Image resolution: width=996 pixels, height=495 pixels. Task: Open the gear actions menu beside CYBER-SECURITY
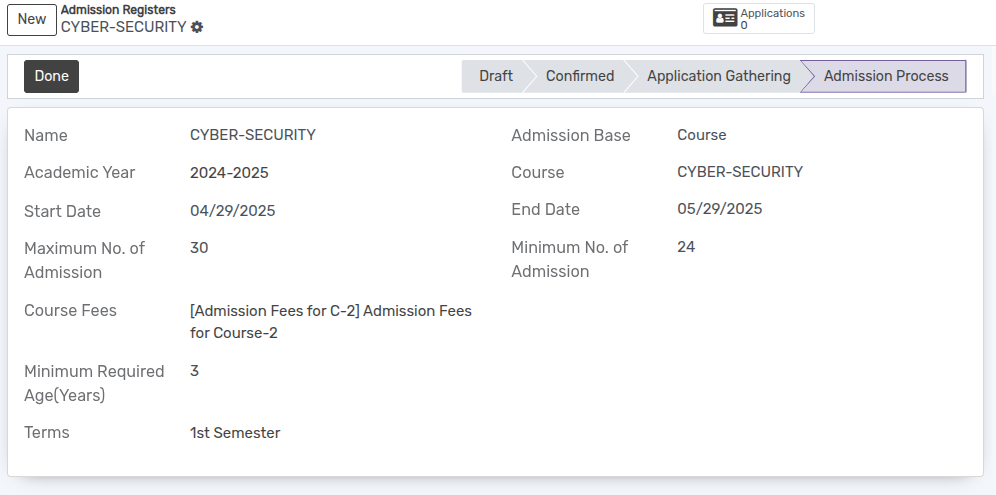[x=197, y=27]
